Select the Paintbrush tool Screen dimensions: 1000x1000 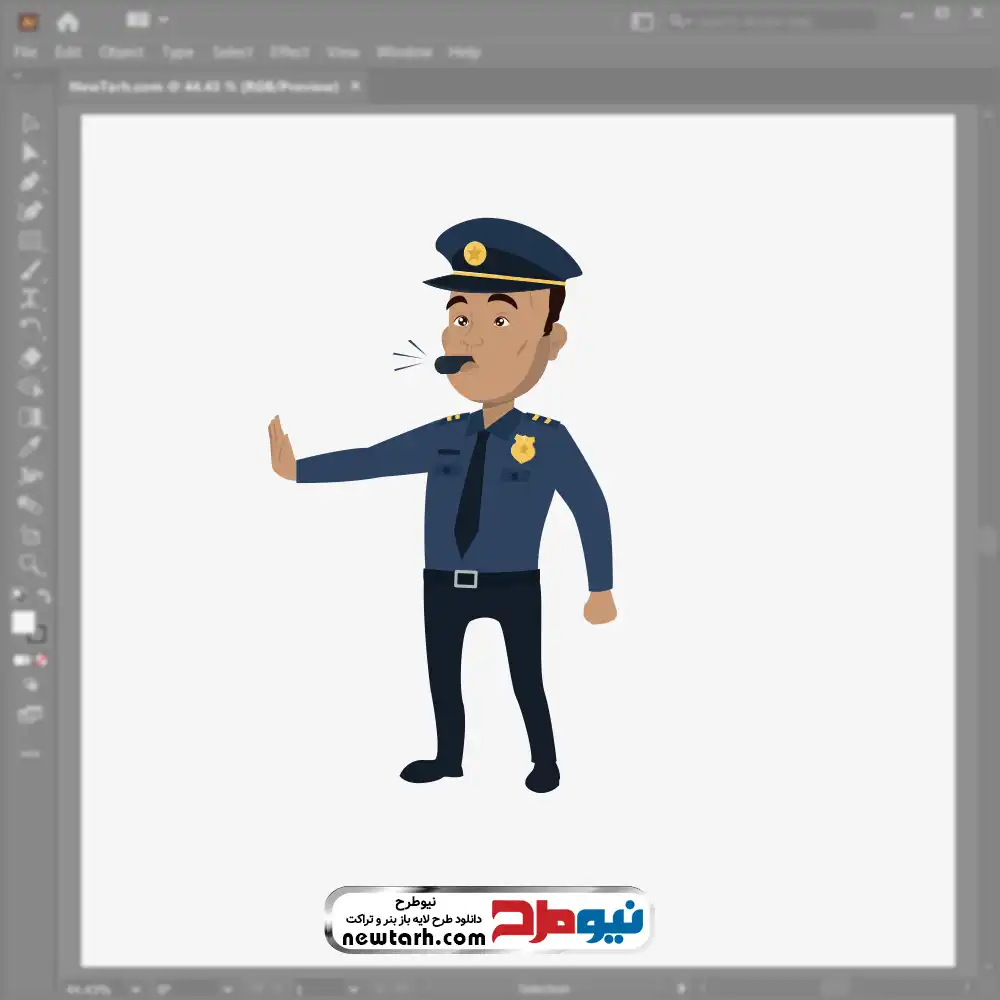[x=29, y=270]
